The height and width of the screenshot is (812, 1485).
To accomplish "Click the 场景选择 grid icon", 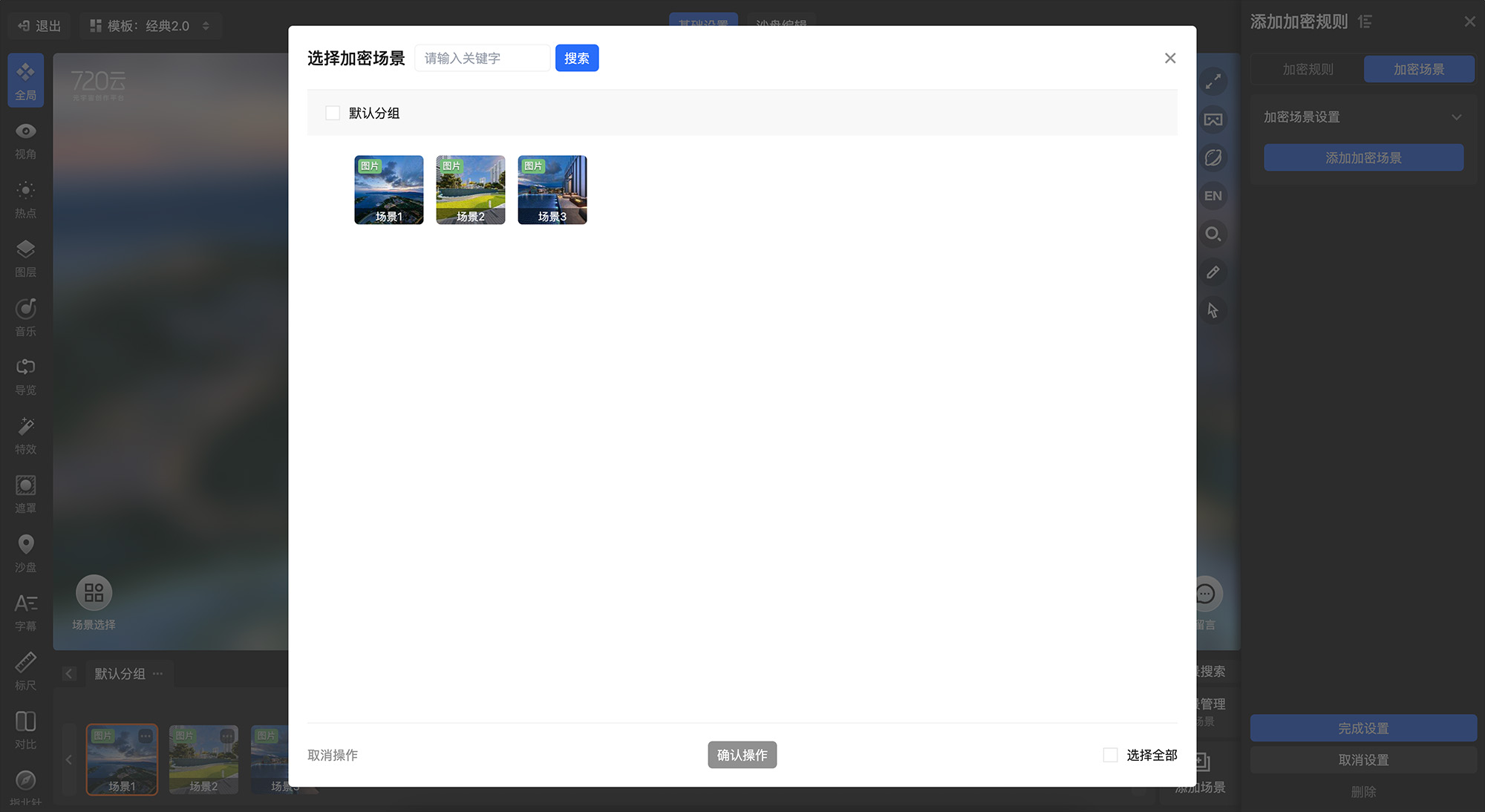I will 94,593.
